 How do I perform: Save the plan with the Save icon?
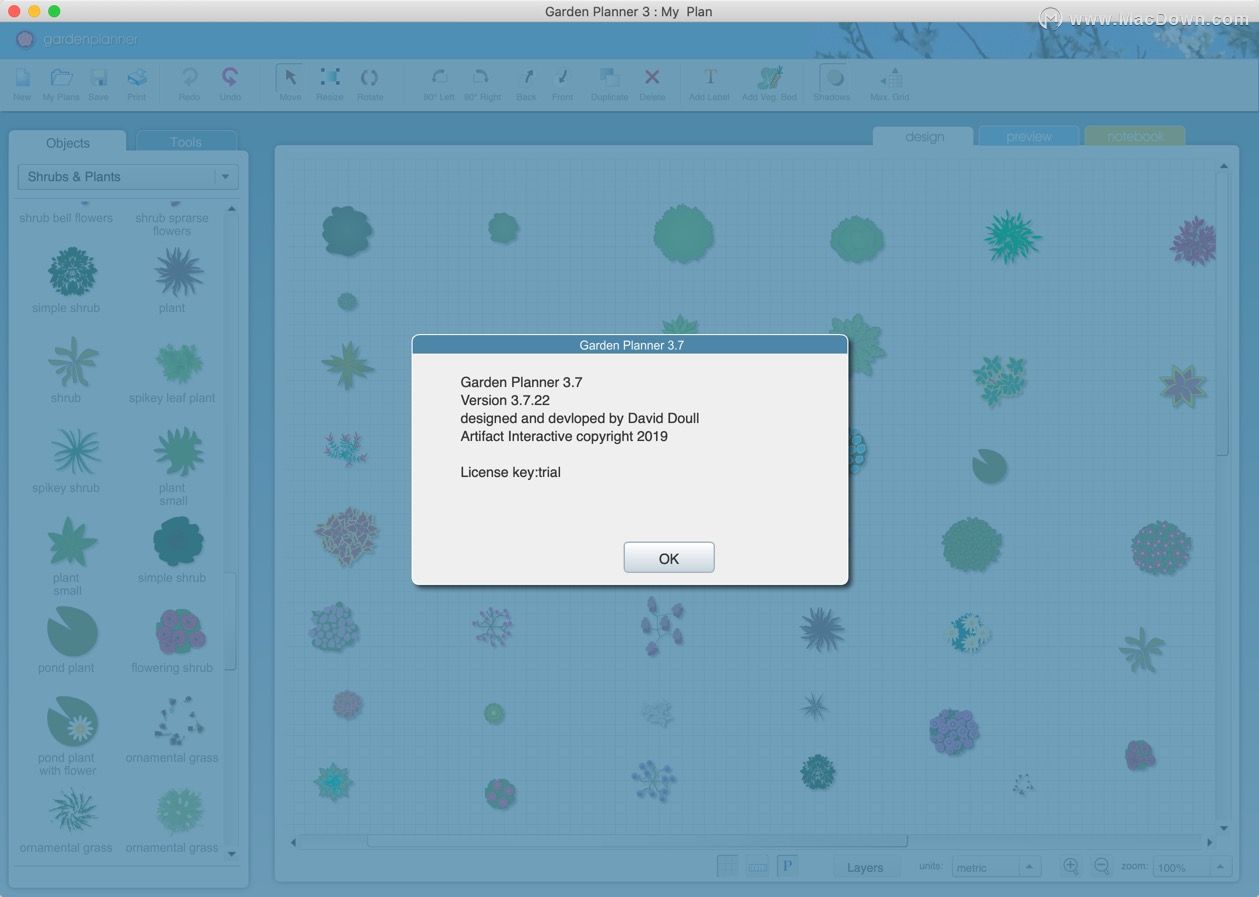tap(98, 78)
